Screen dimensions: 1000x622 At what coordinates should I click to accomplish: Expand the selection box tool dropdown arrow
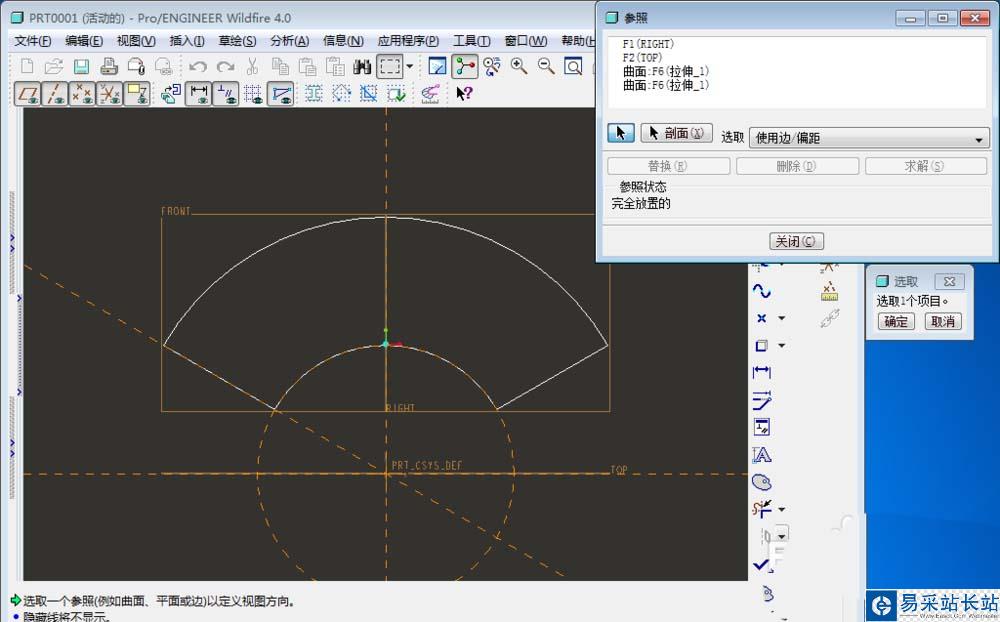[x=409, y=66]
